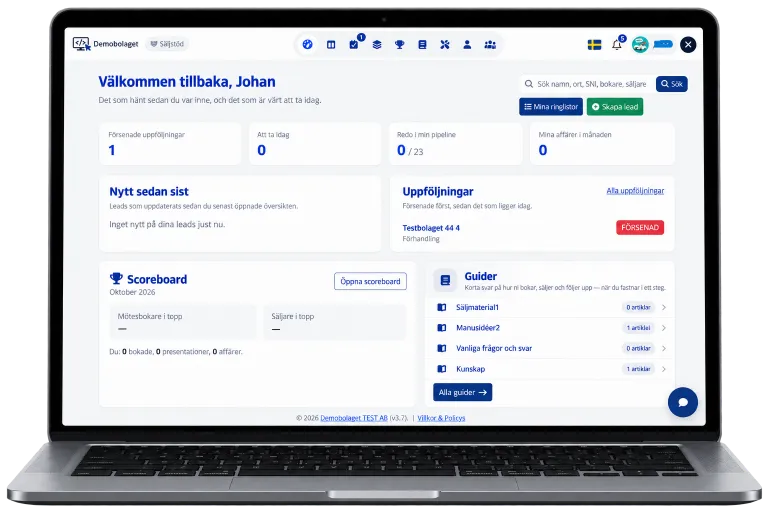
Task: Open the Redo i min pipeline card
Action: coord(456,144)
